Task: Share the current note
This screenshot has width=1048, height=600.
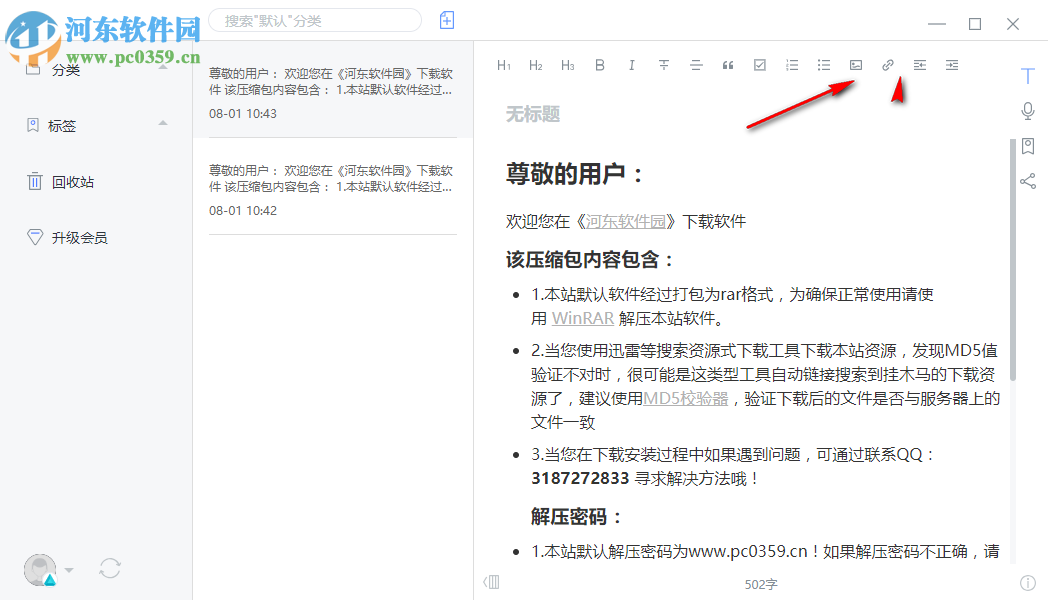Action: point(1028,181)
